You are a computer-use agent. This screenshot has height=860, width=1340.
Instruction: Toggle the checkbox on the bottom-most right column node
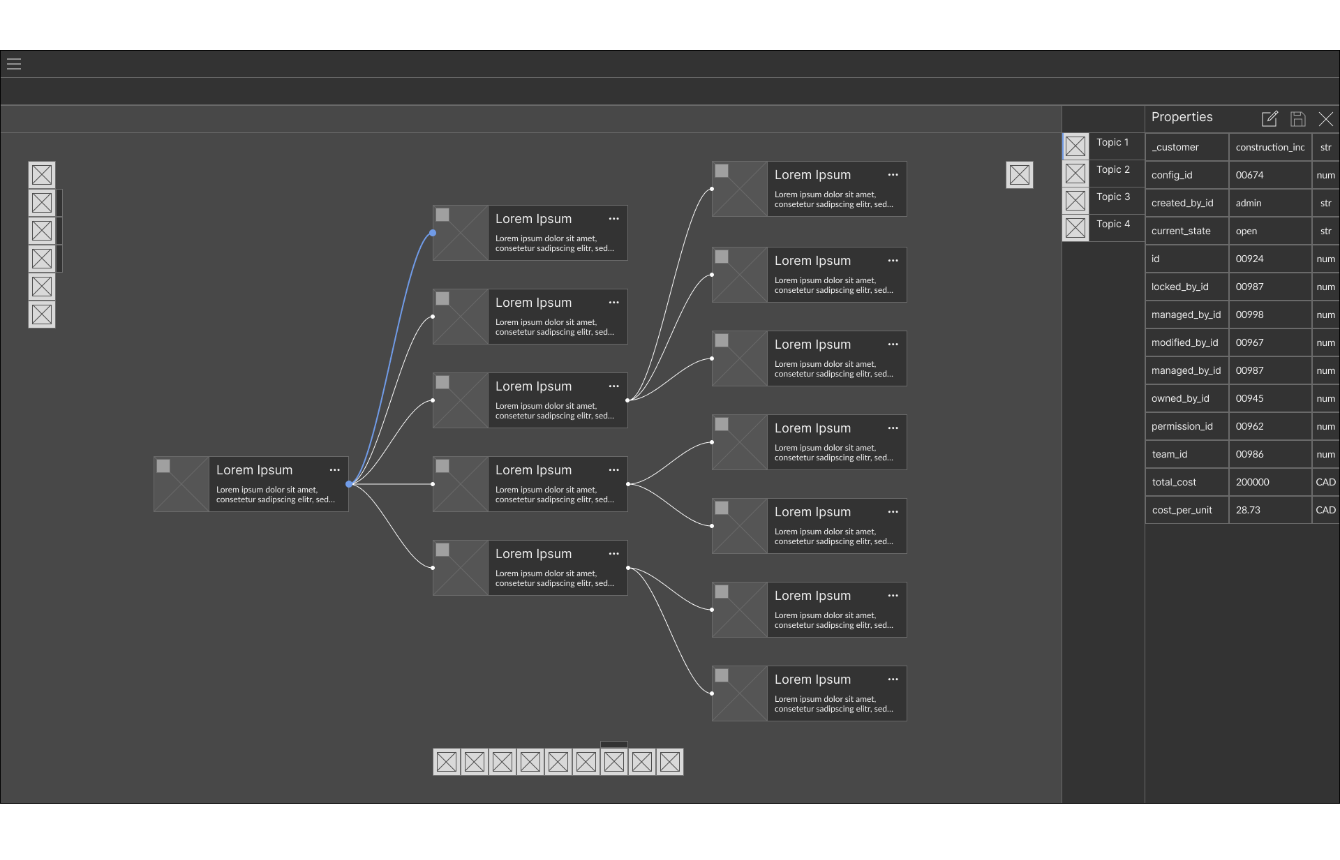coord(721,676)
